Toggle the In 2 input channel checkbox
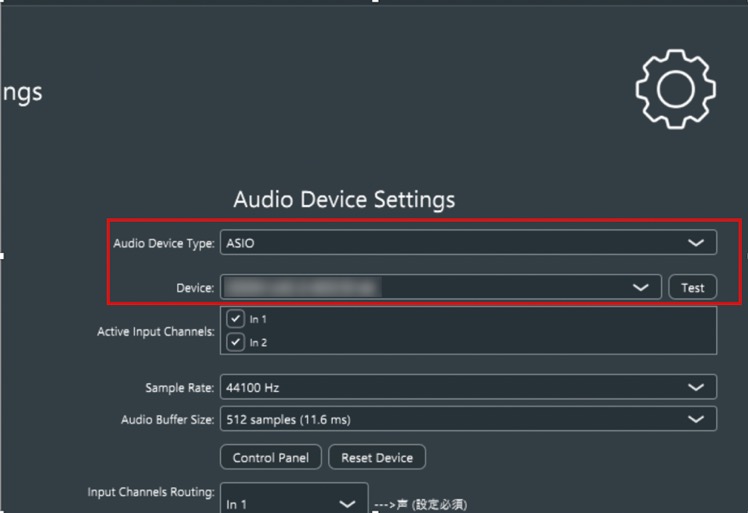The width and height of the screenshot is (748, 513). point(236,342)
